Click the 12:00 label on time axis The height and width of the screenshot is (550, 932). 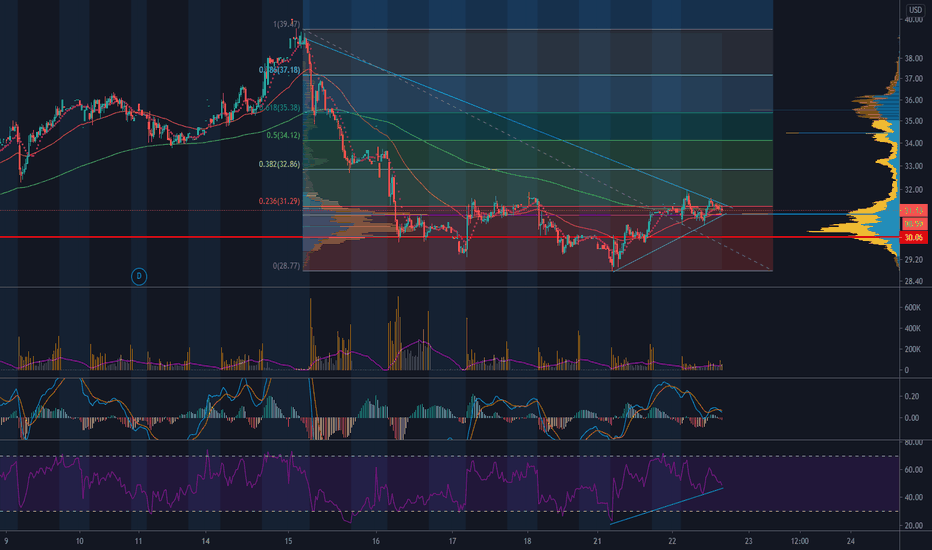click(x=799, y=541)
